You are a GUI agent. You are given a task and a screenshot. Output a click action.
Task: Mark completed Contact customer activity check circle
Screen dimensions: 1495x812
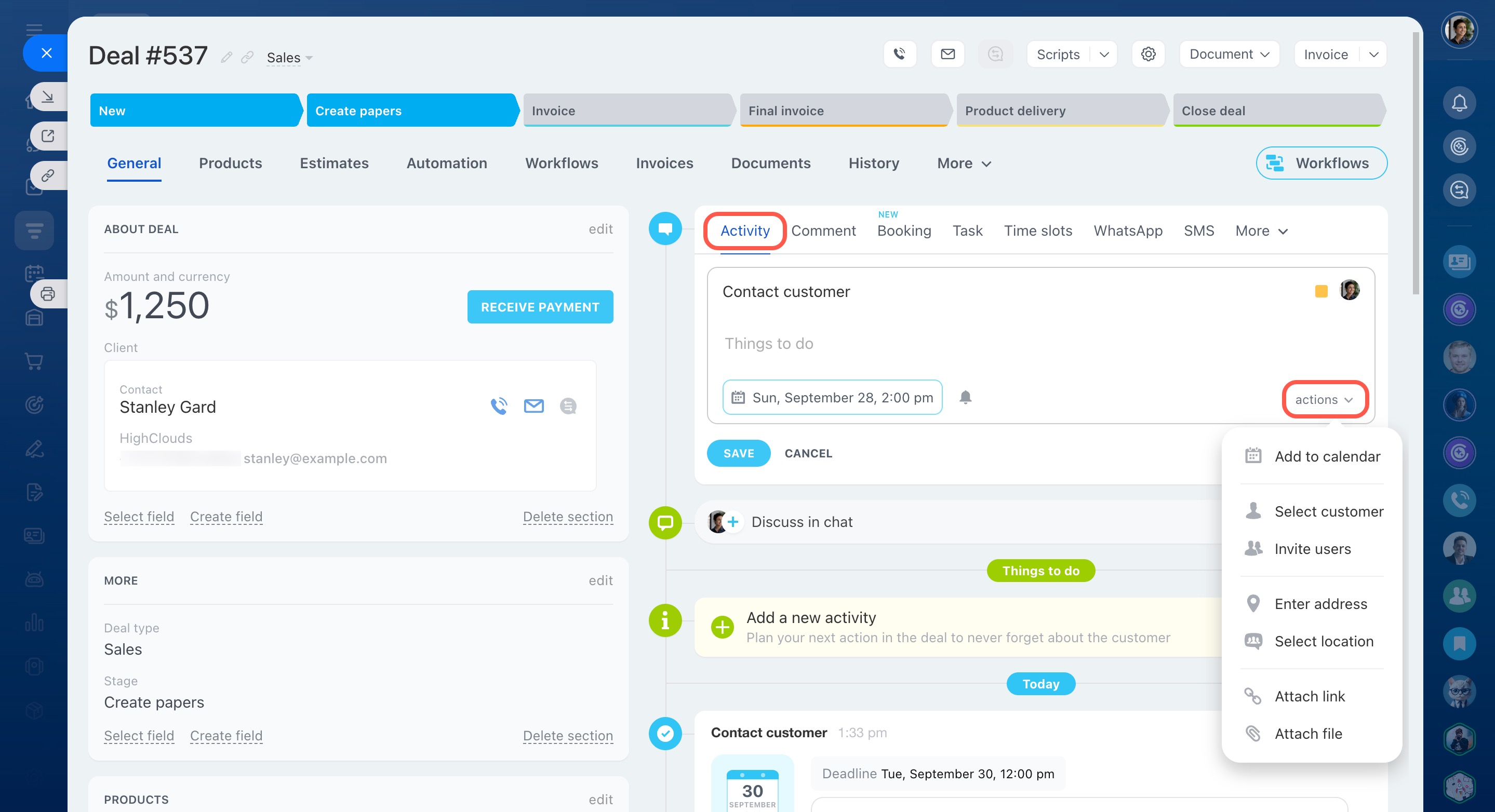[x=665, y=733]
